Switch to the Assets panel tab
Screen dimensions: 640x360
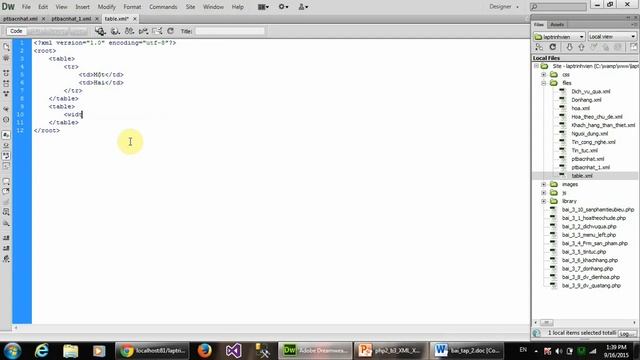[557, 25]
